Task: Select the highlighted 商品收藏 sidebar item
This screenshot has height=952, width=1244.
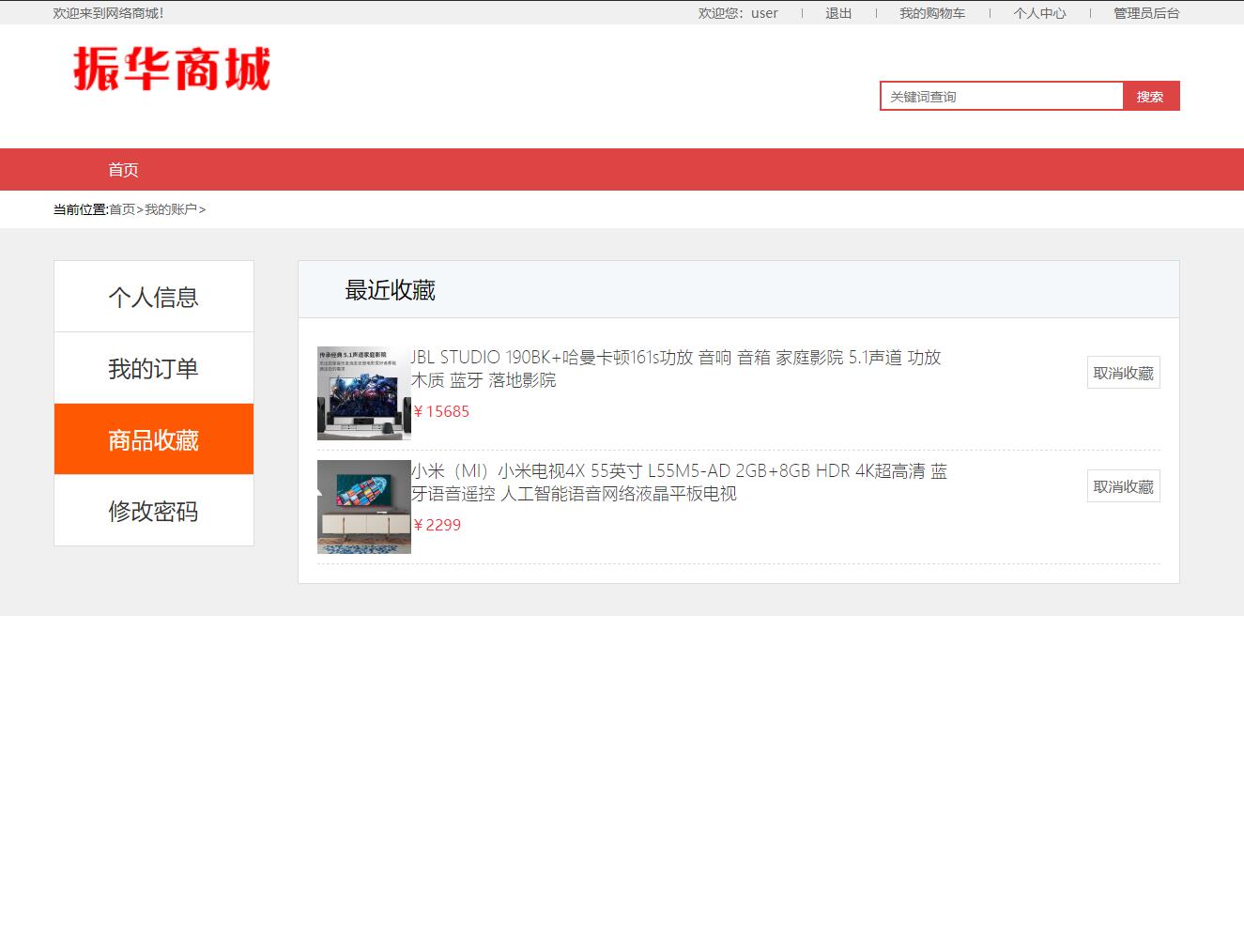Action: [153, 438]
